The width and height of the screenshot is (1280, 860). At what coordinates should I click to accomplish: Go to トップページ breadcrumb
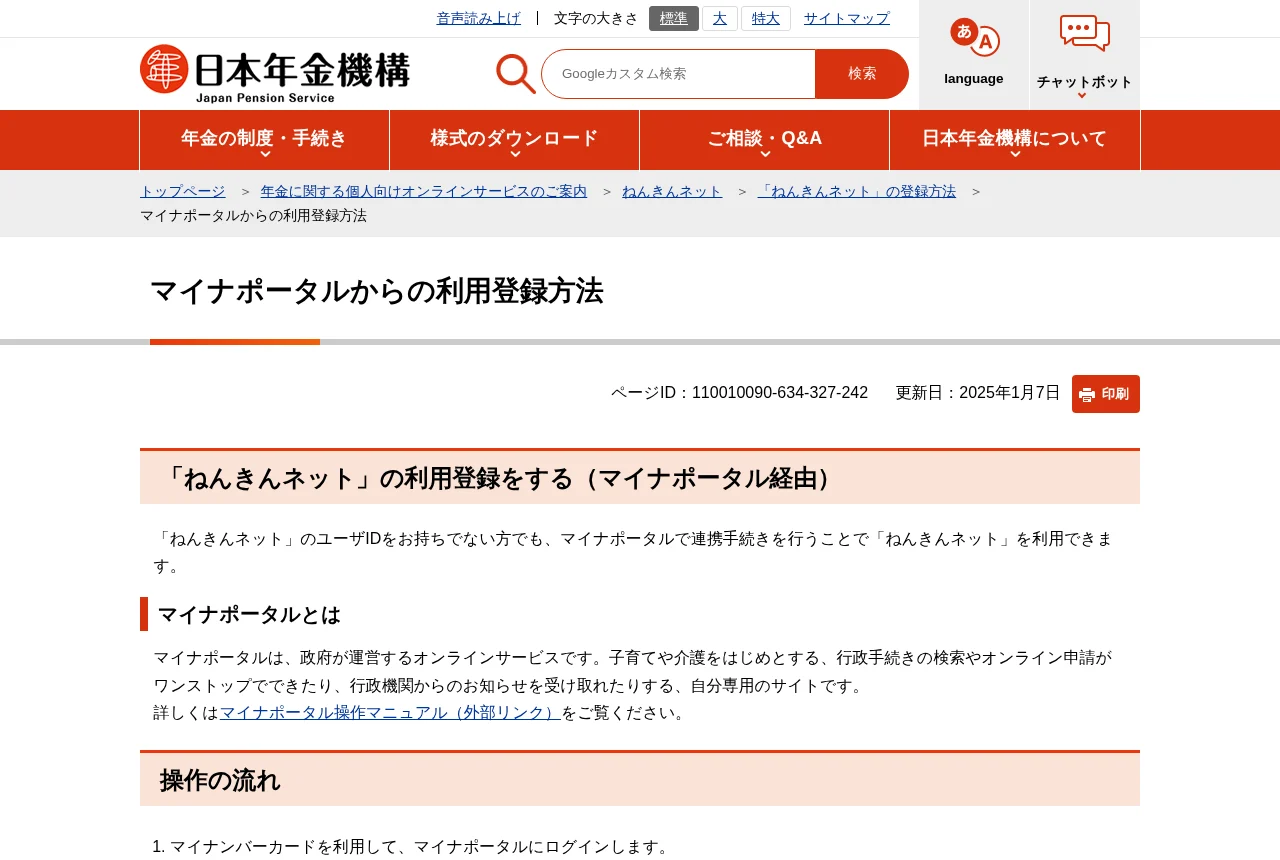click(x=183, y=191)
